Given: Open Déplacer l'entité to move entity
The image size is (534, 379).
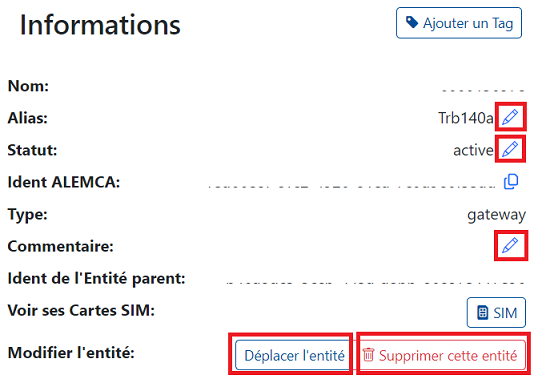Looking at the screenshot, I should (293, 355).
